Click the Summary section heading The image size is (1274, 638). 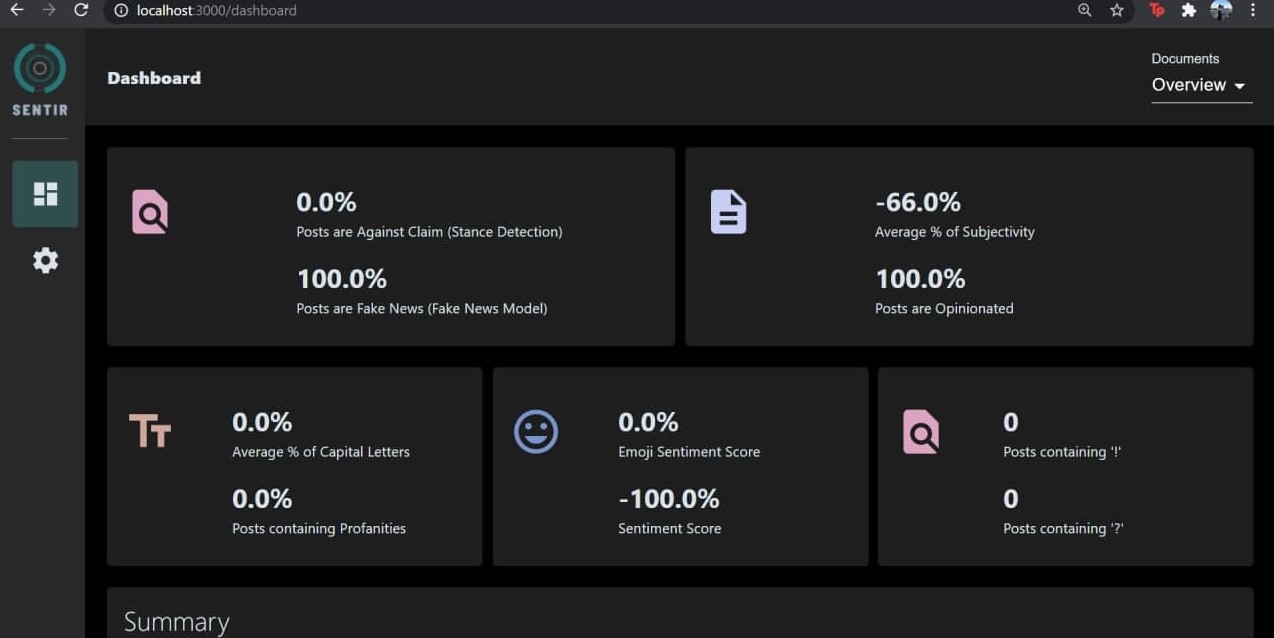click(176, 622)
